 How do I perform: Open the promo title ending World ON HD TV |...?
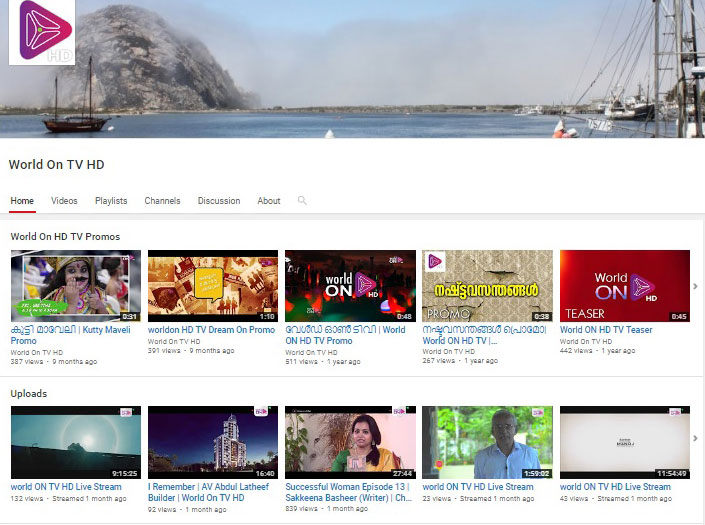[x=484, y=335]
